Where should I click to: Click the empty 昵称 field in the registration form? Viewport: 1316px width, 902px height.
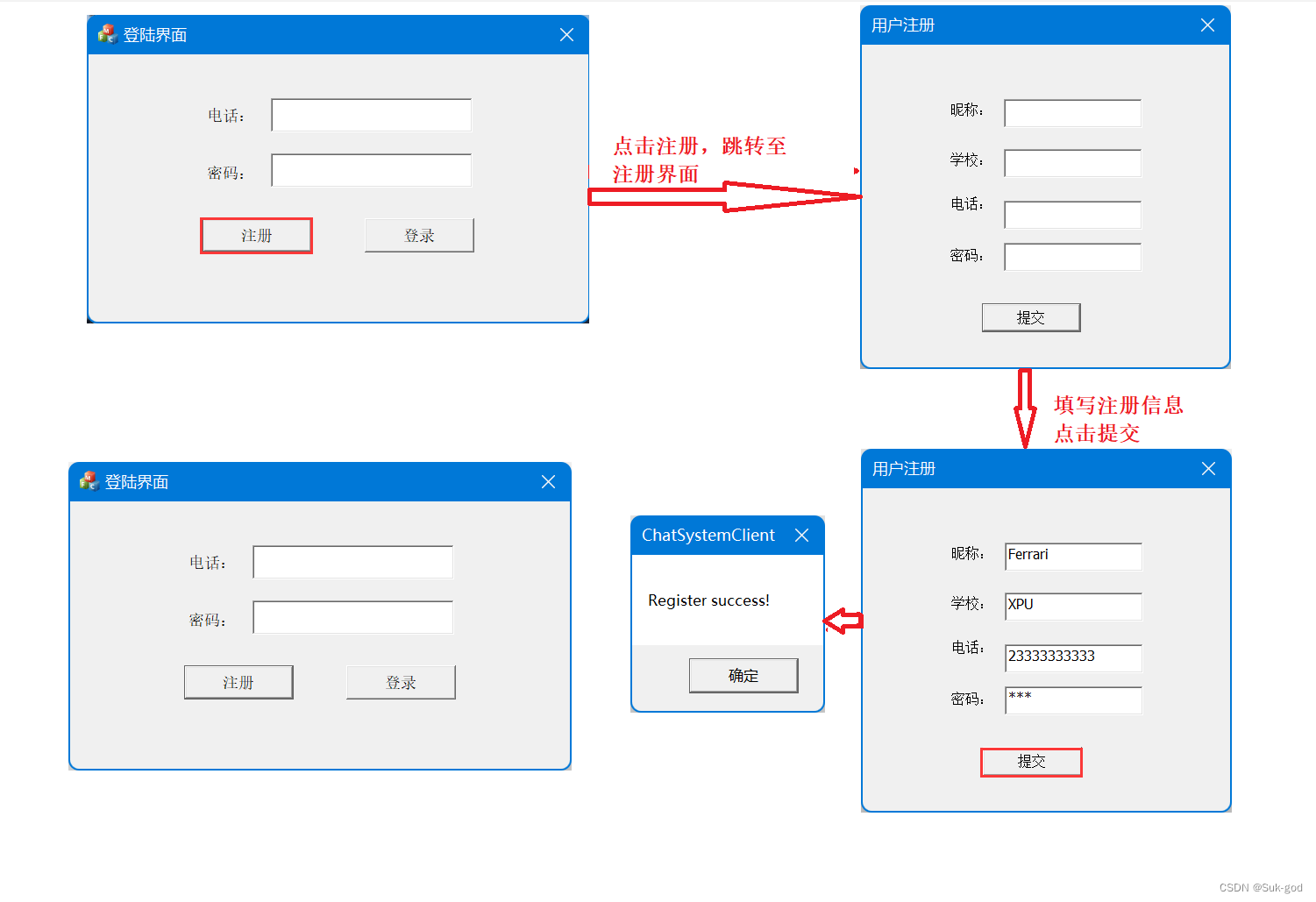[x=1073, y=113]
